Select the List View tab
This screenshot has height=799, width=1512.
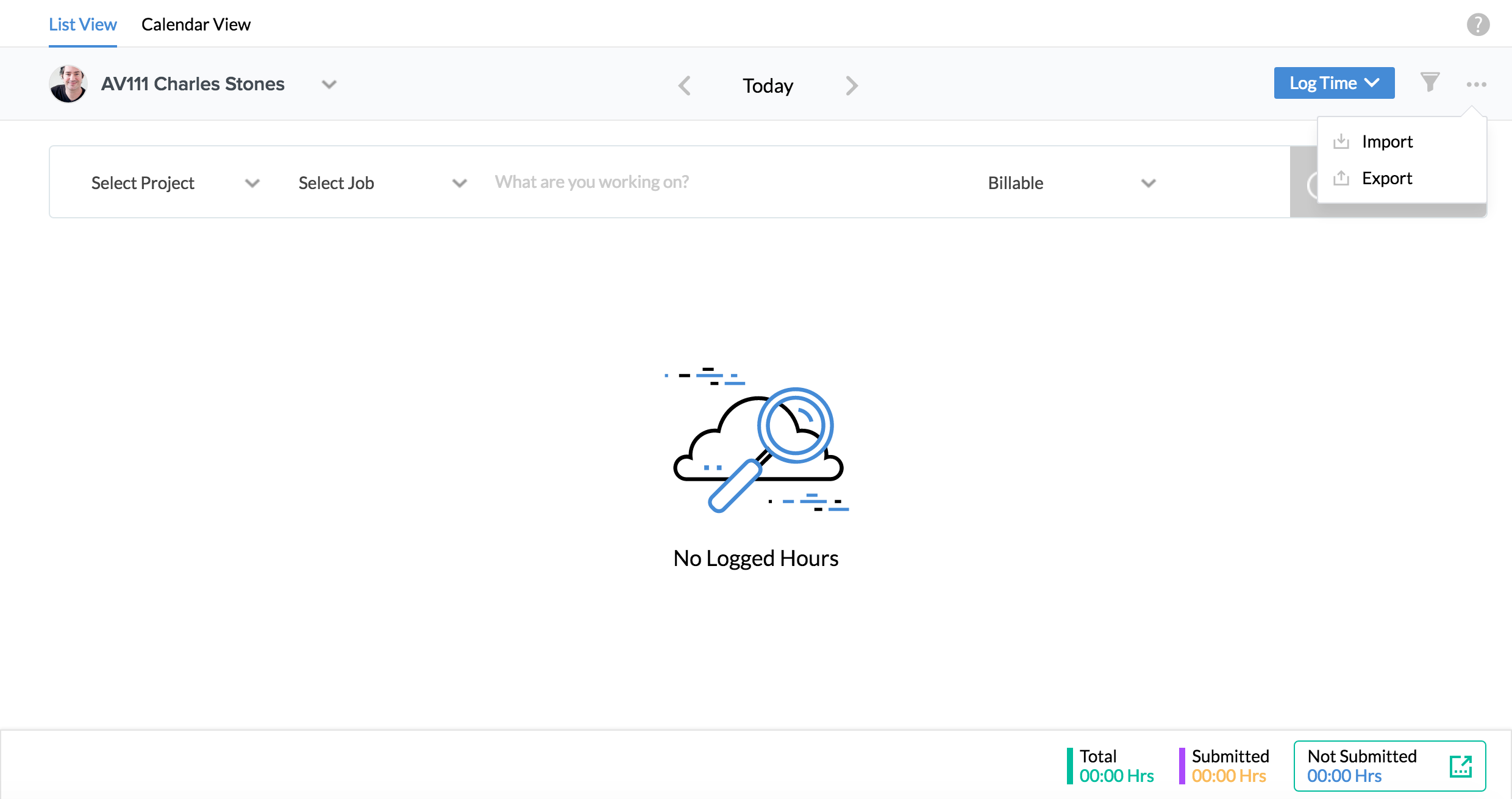83,24
